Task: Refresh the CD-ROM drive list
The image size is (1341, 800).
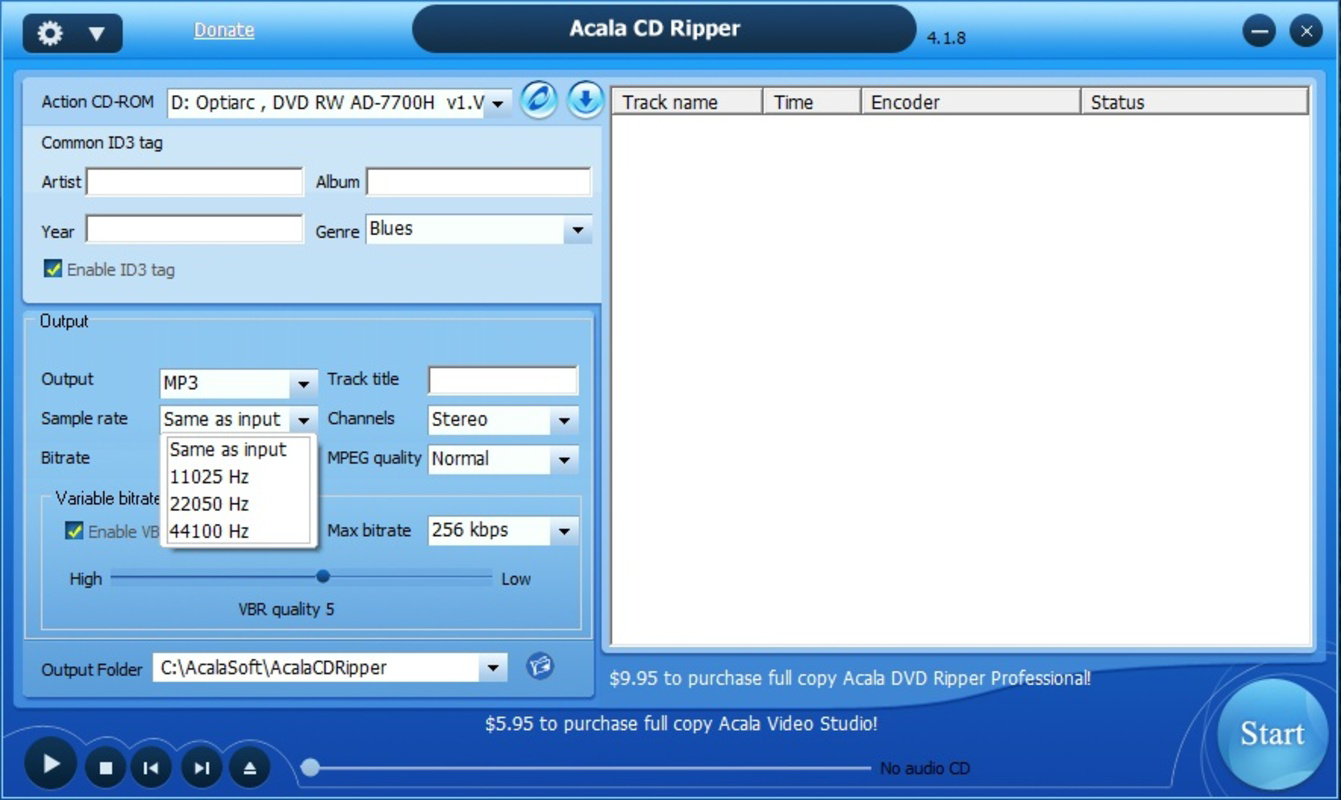Action: (x=539, y=100)
